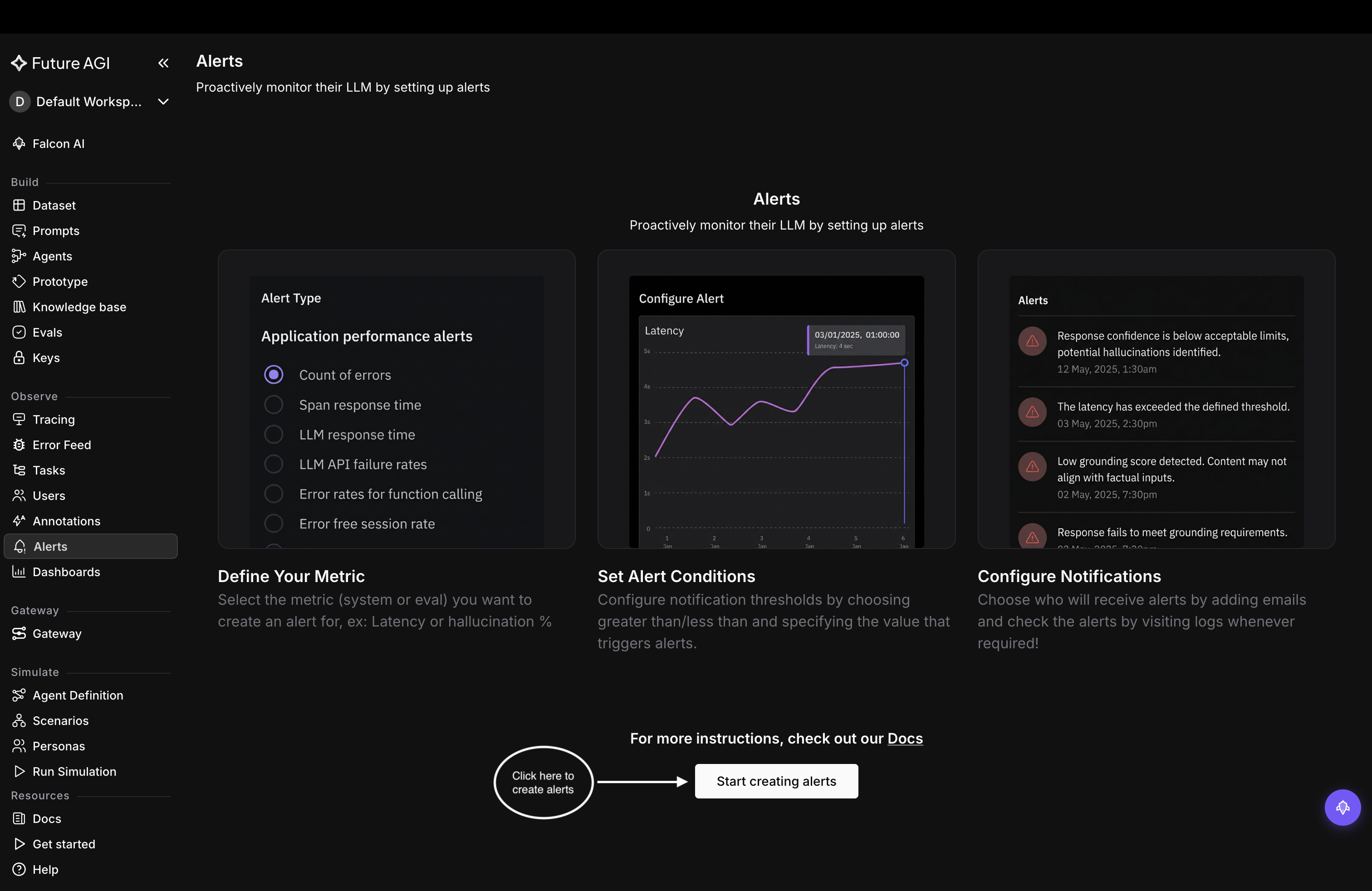
Task: Select Error rates for function calling radio
Action: point(273,493)
